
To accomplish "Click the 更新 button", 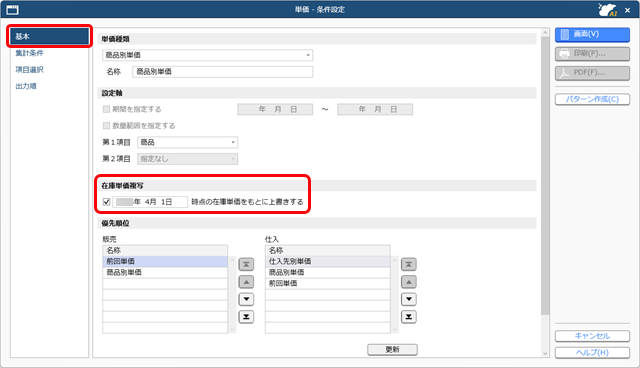I will (392, 350).
